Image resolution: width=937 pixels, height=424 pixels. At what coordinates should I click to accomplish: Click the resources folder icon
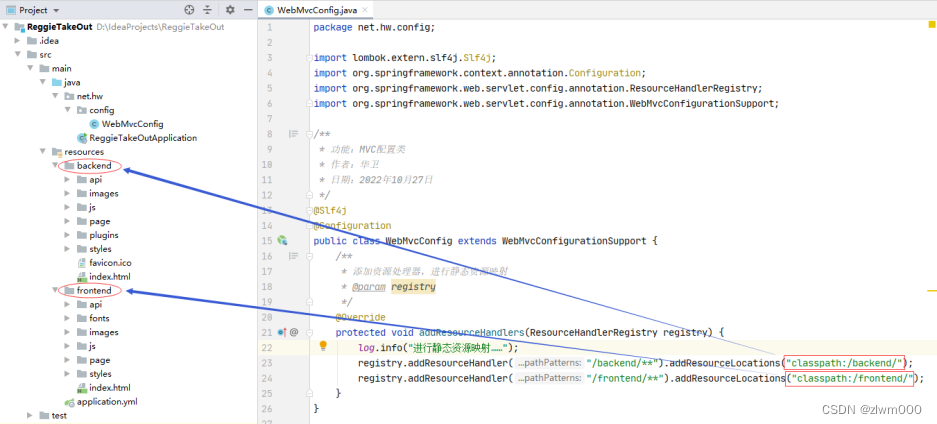[x=57, y=152]
